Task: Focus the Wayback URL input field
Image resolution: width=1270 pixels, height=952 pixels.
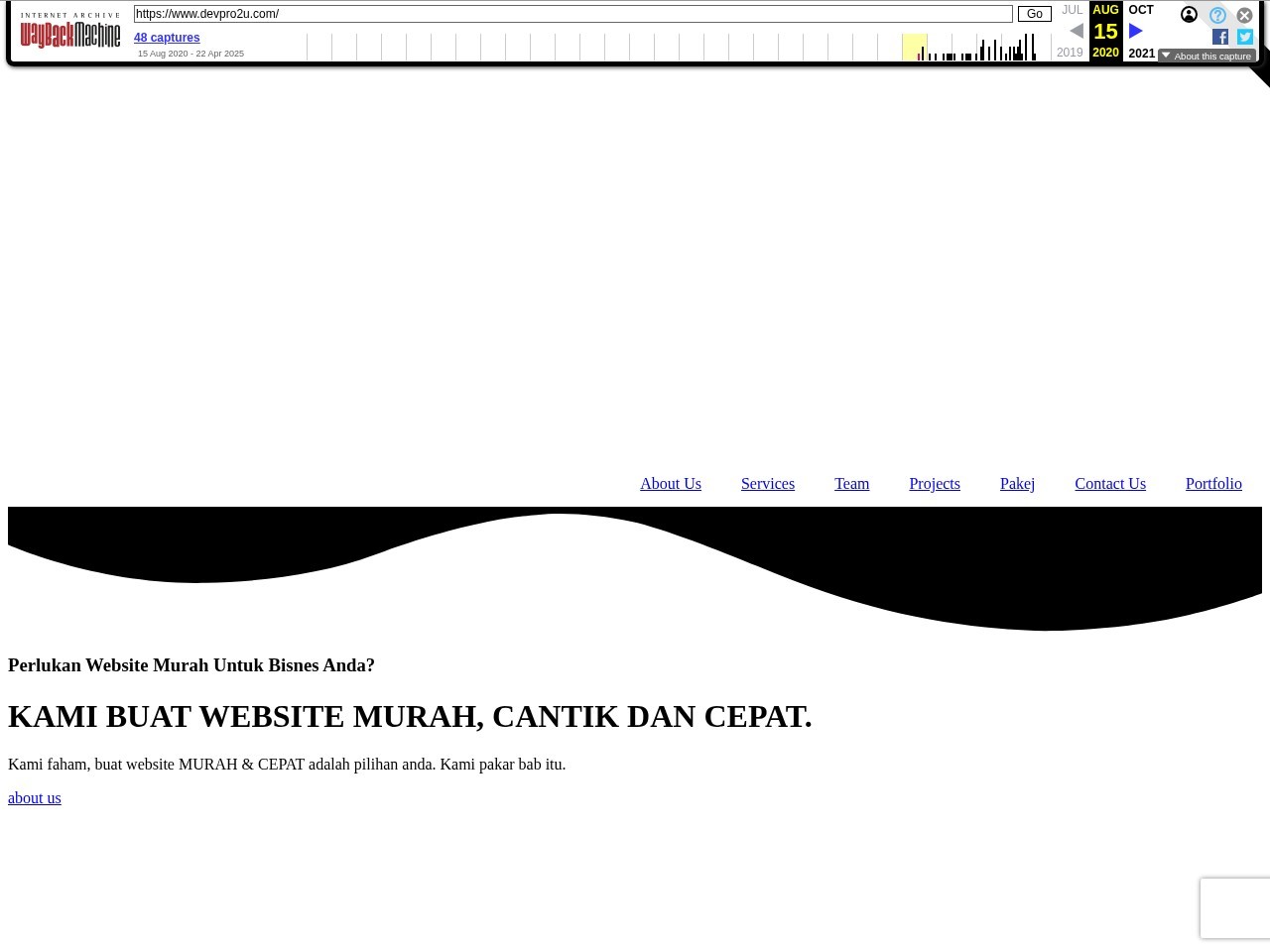Action: [572, 14]
